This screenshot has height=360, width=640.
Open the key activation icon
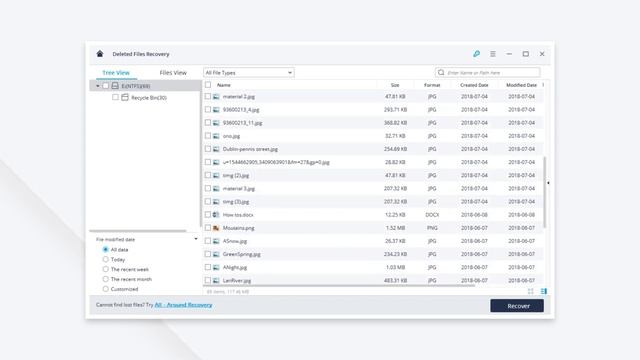[476, 53]
